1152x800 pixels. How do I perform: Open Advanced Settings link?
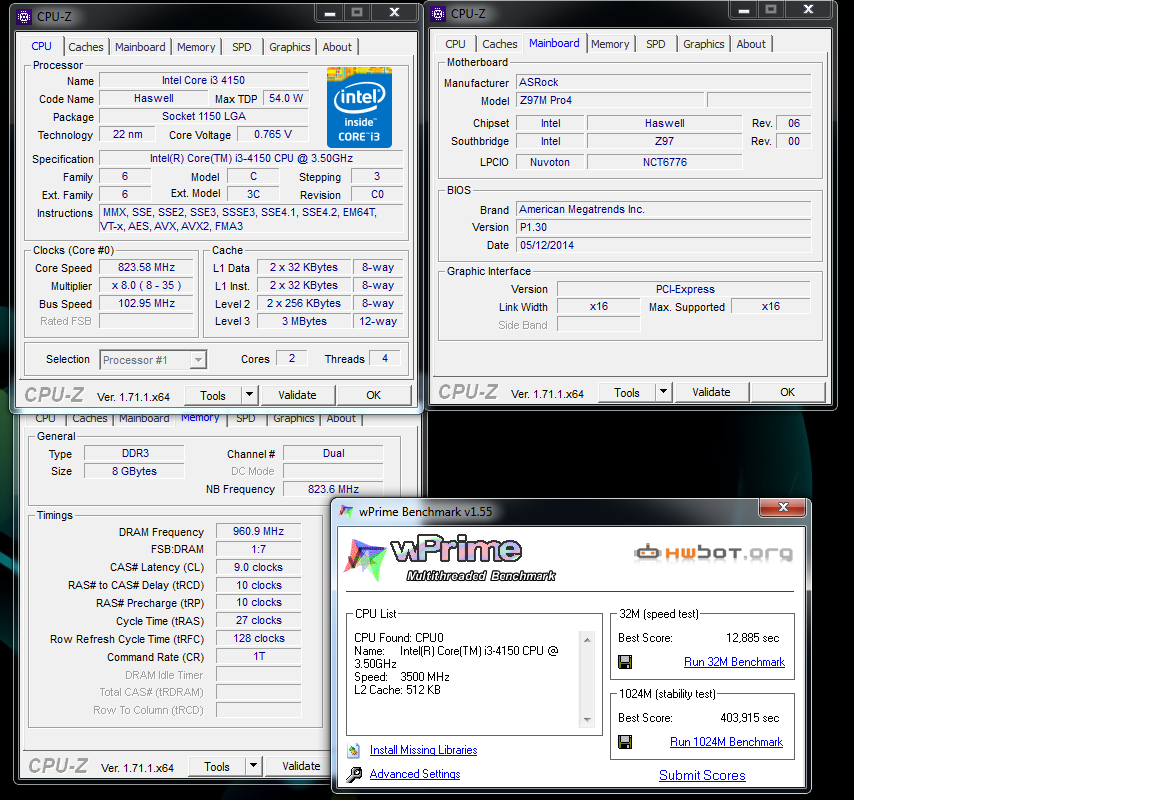point(415,774)
